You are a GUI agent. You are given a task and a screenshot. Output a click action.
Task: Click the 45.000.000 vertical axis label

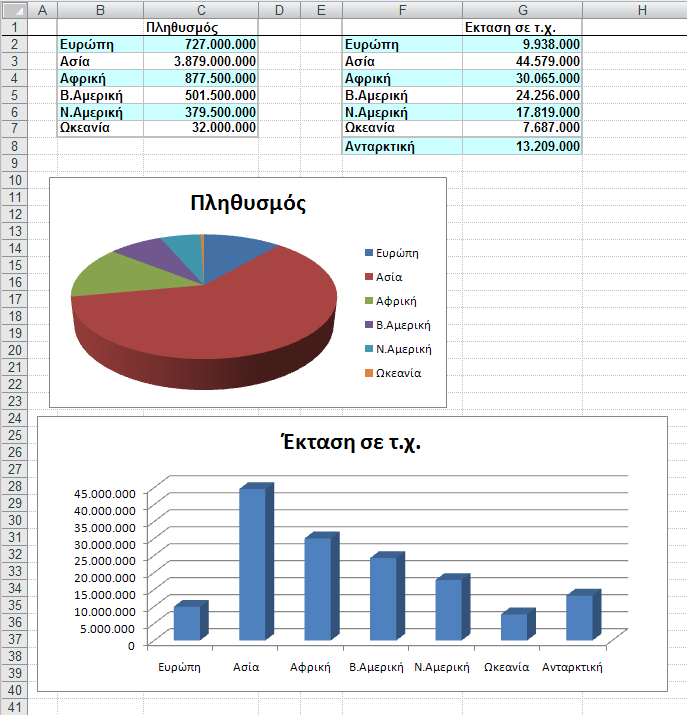104,493
